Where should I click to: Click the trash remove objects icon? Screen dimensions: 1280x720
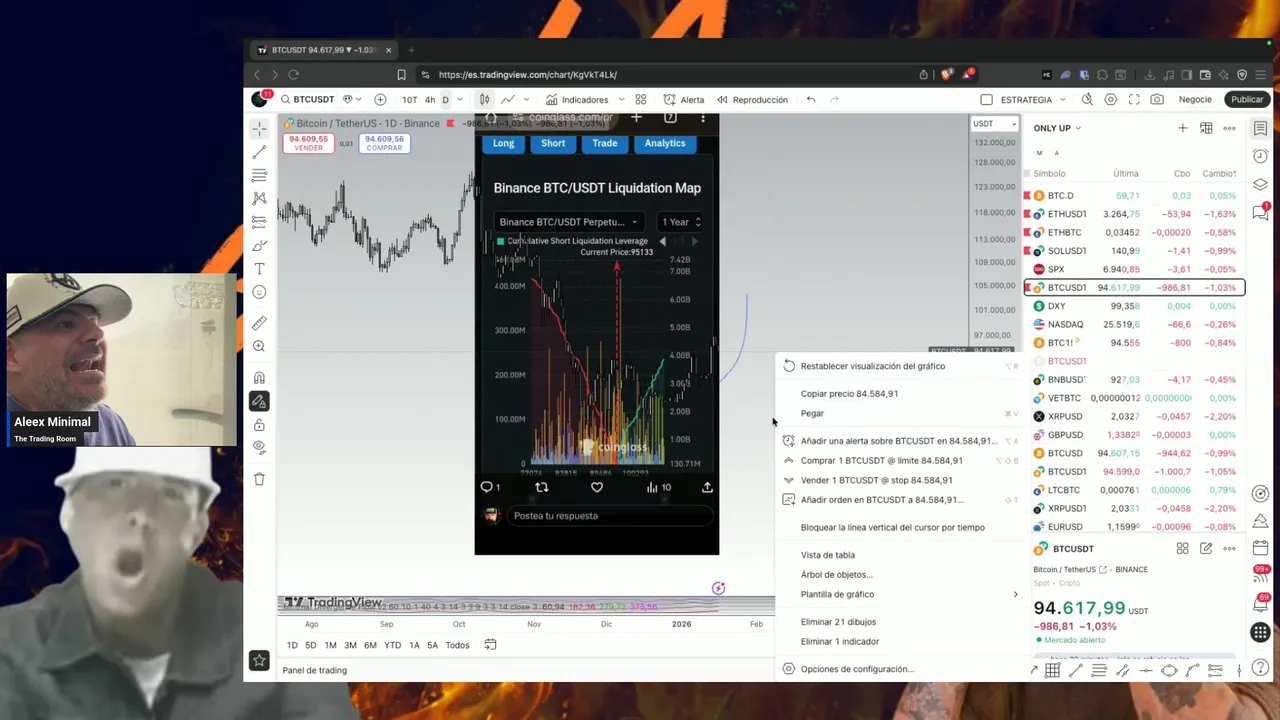pos(259,479)
